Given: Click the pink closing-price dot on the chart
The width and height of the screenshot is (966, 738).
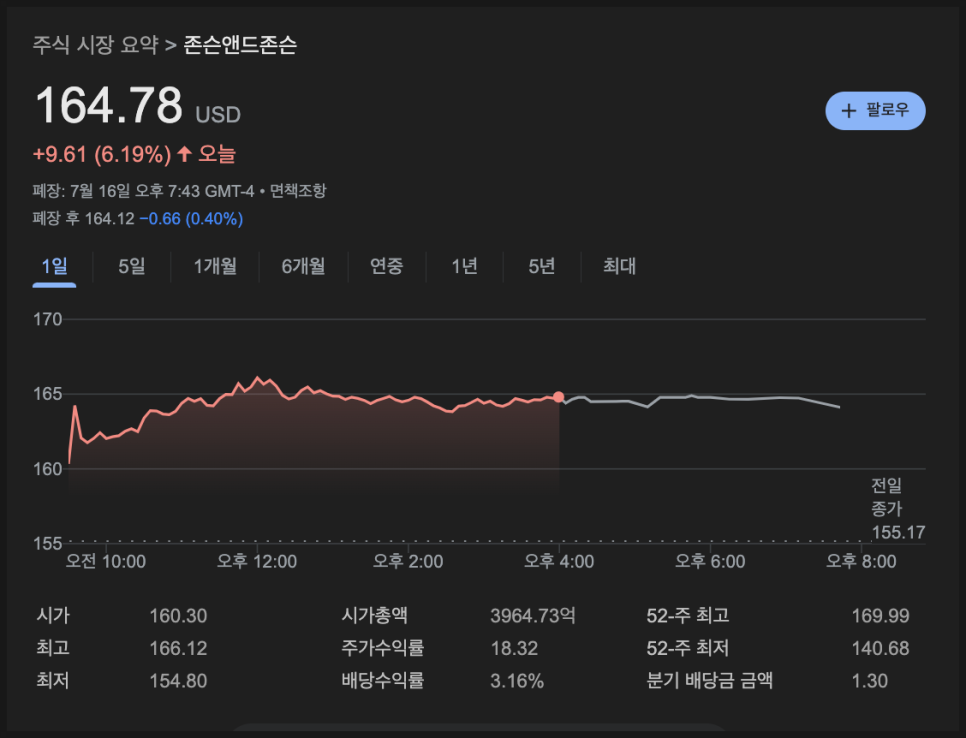Looking at the screenshot, I should tap(558, 397).
